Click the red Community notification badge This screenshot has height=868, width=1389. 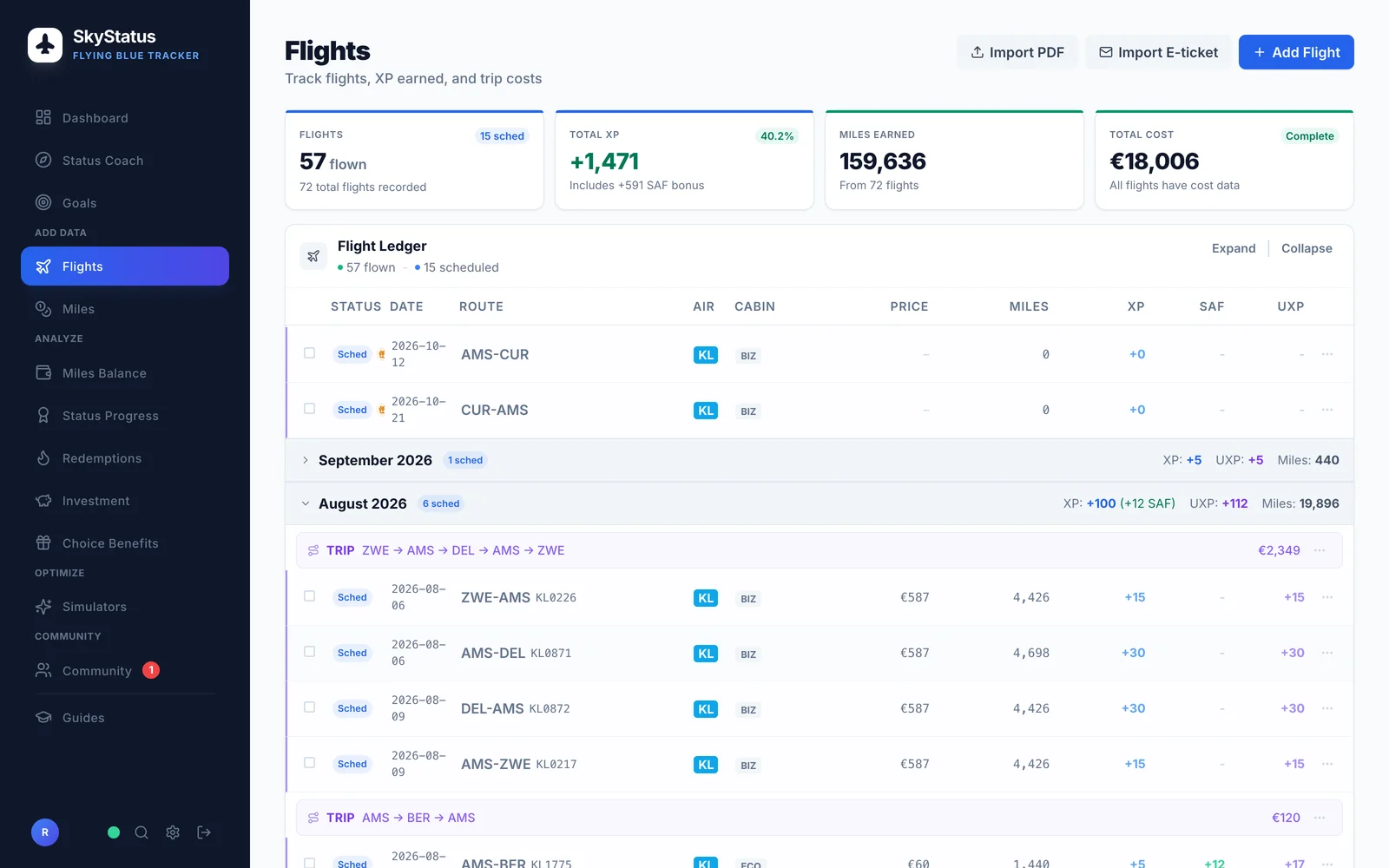tap(151, 670)
